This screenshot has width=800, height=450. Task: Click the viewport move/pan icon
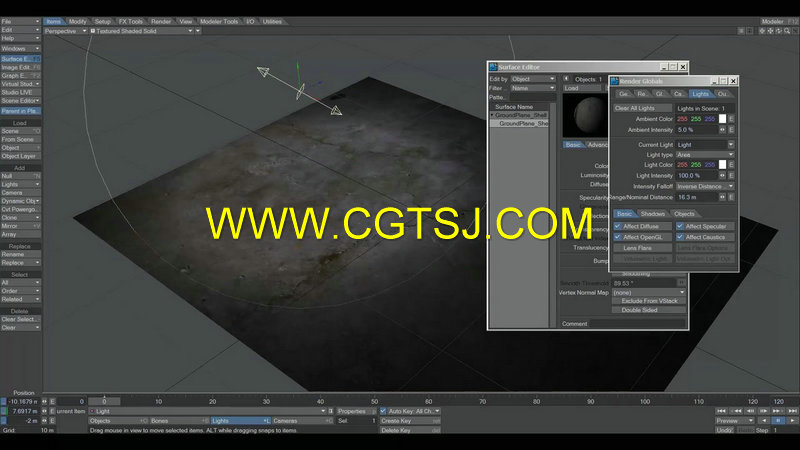pos(770,31)
